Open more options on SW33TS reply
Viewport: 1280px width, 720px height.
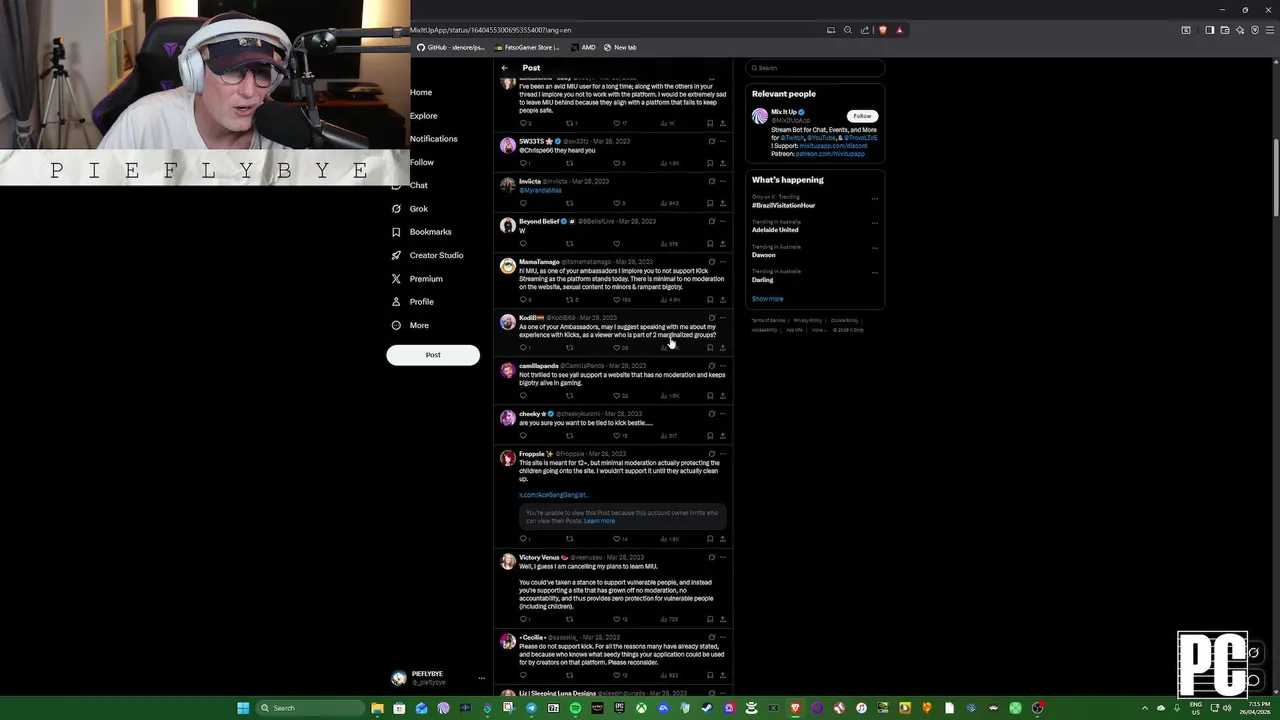(723, 141)
